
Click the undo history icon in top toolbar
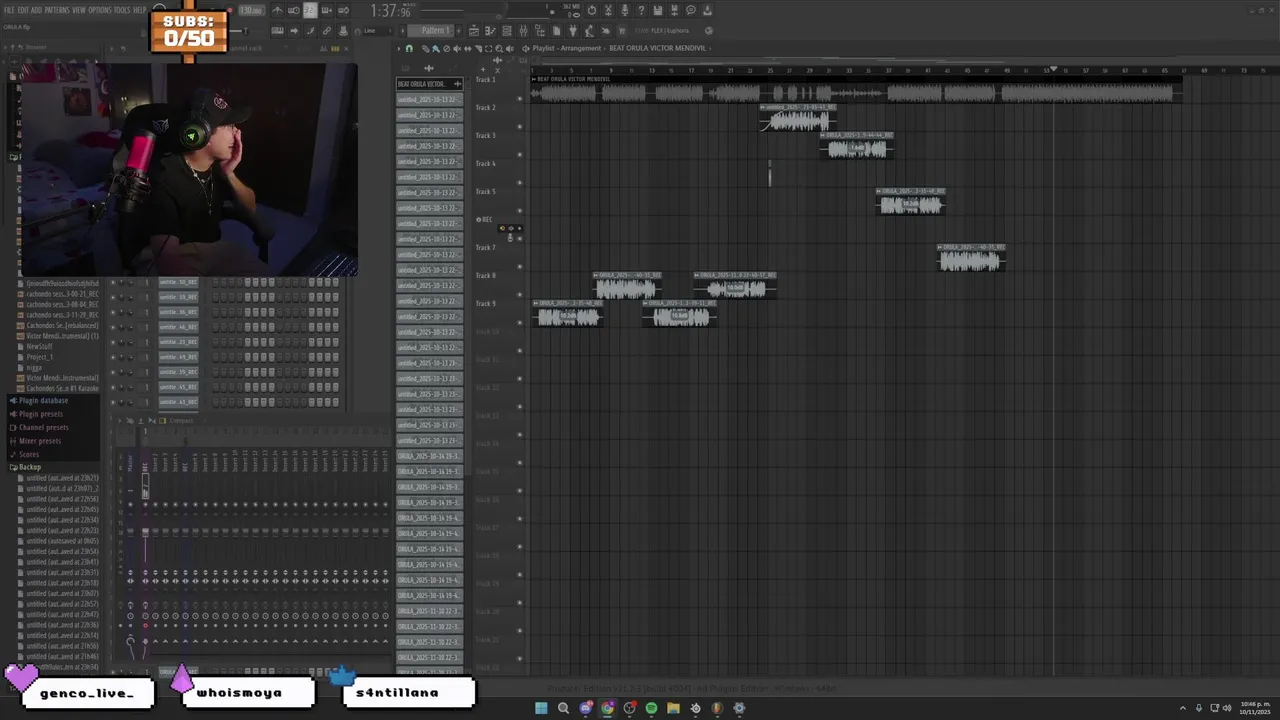click(592, 10)
